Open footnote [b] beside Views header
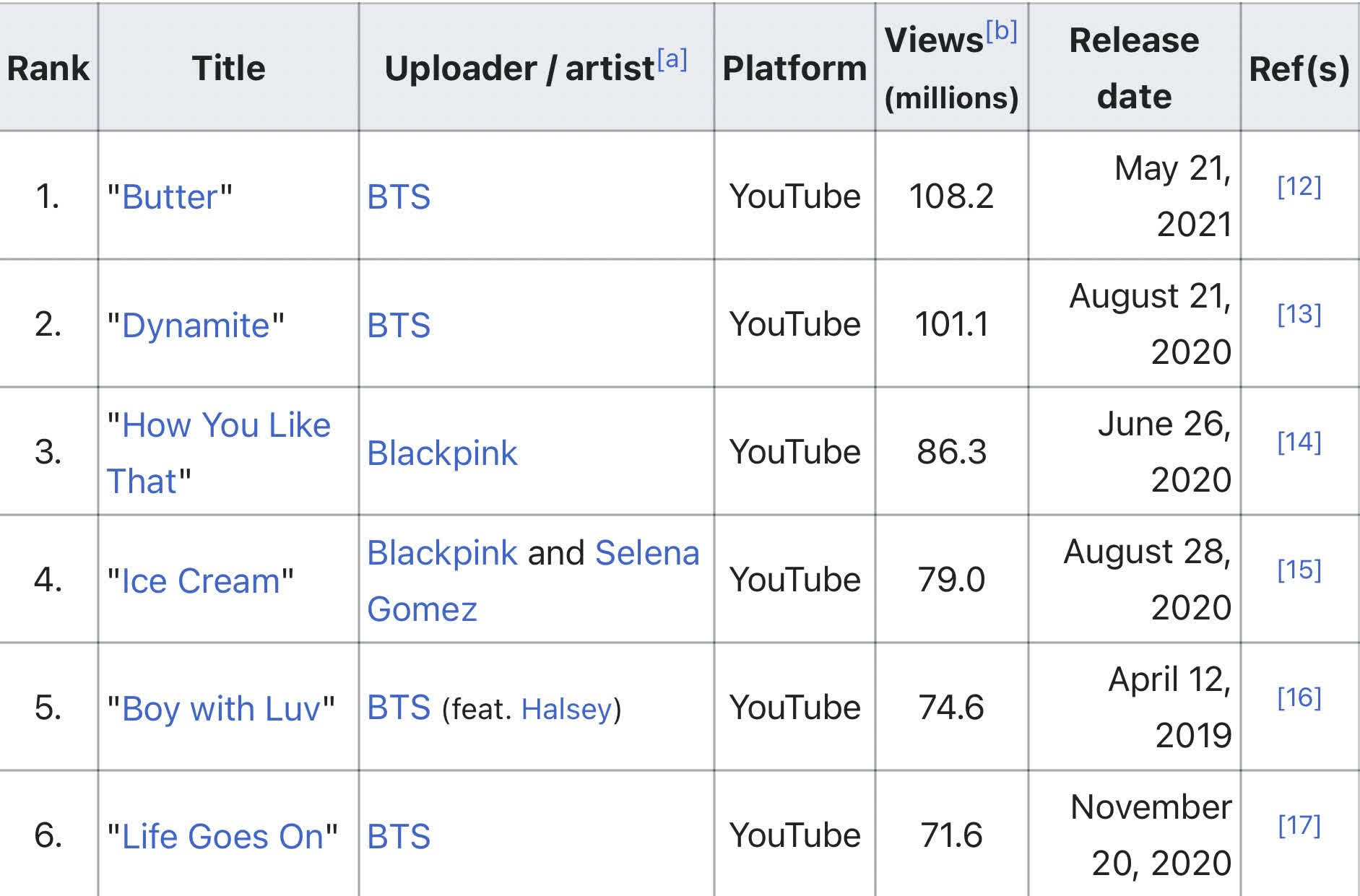This screenshot has width=1360, height=896. [1002, 30]
